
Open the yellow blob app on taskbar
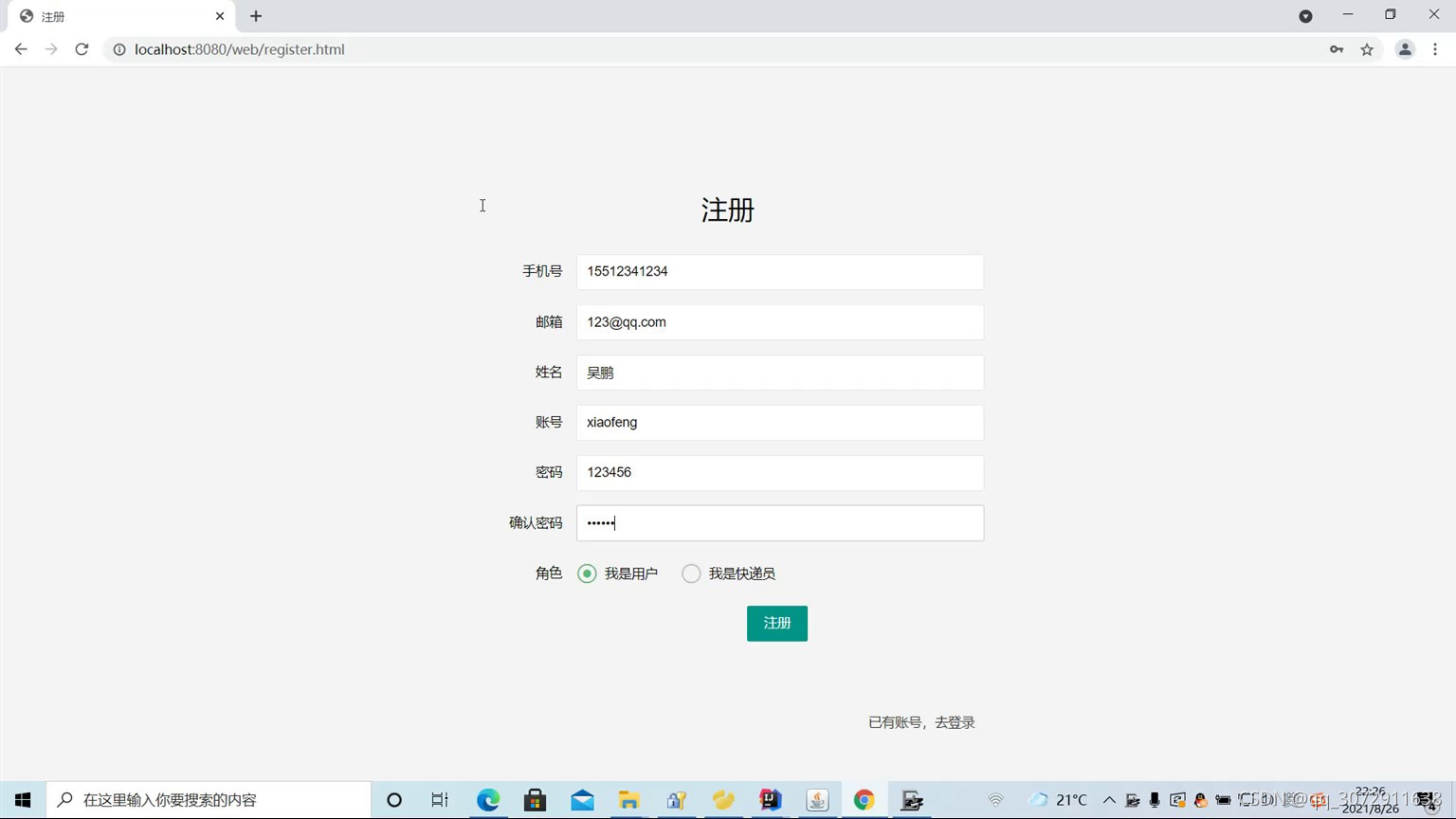pyautogui.click(x=723, y=800)
